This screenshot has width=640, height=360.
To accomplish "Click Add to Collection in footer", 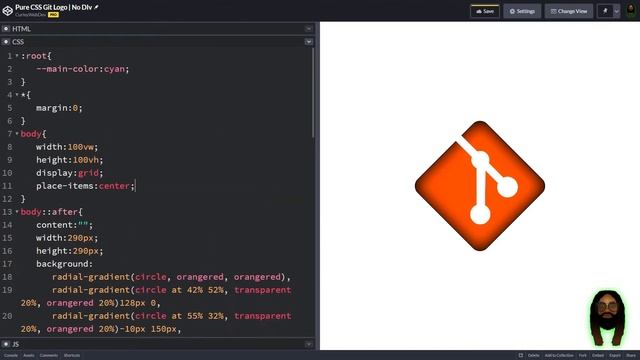I will [x=559, y=356].
